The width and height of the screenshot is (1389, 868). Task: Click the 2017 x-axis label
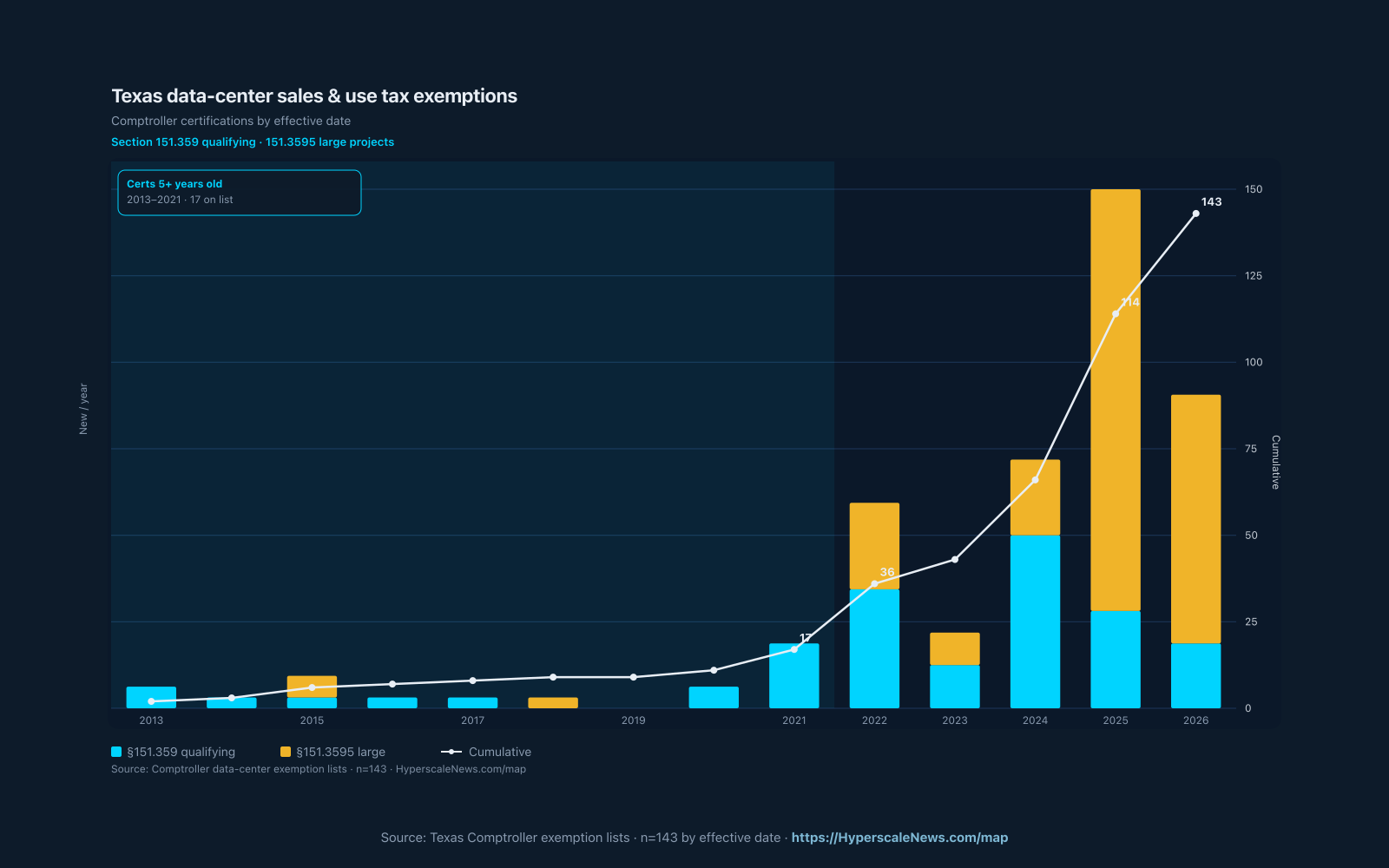[472, 720]
